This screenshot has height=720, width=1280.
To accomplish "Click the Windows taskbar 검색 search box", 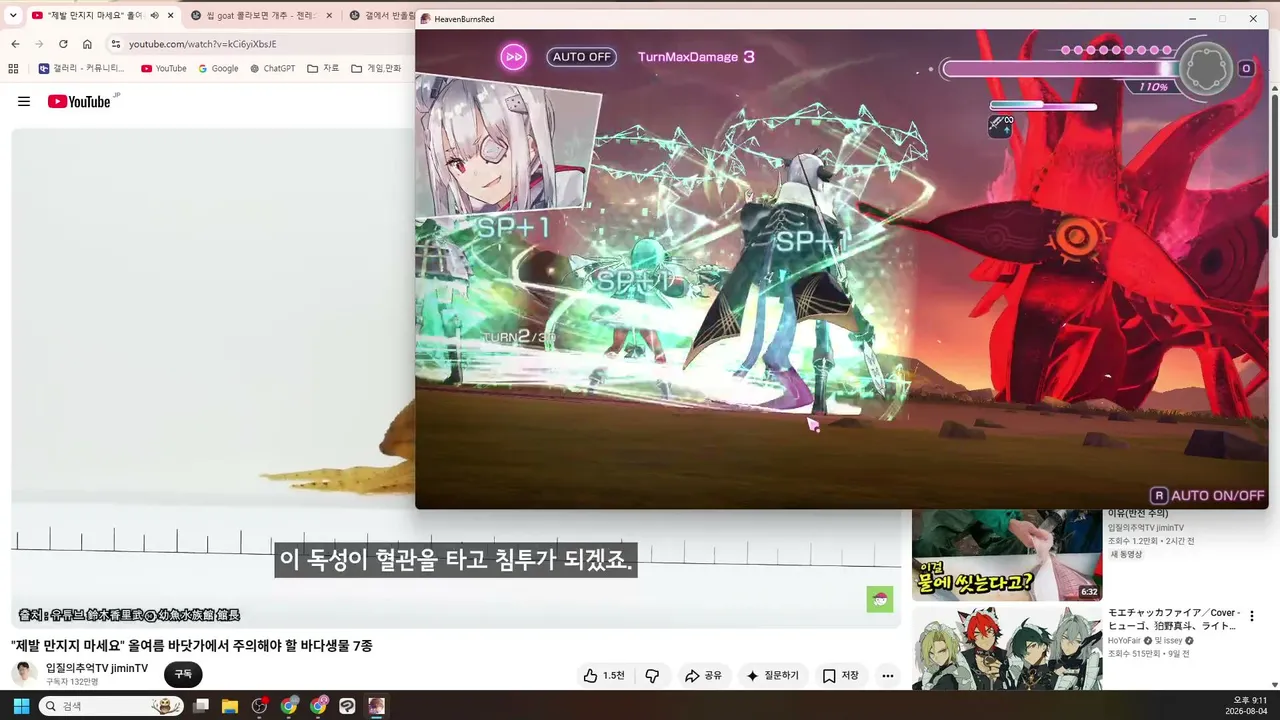I will [111, 706].
